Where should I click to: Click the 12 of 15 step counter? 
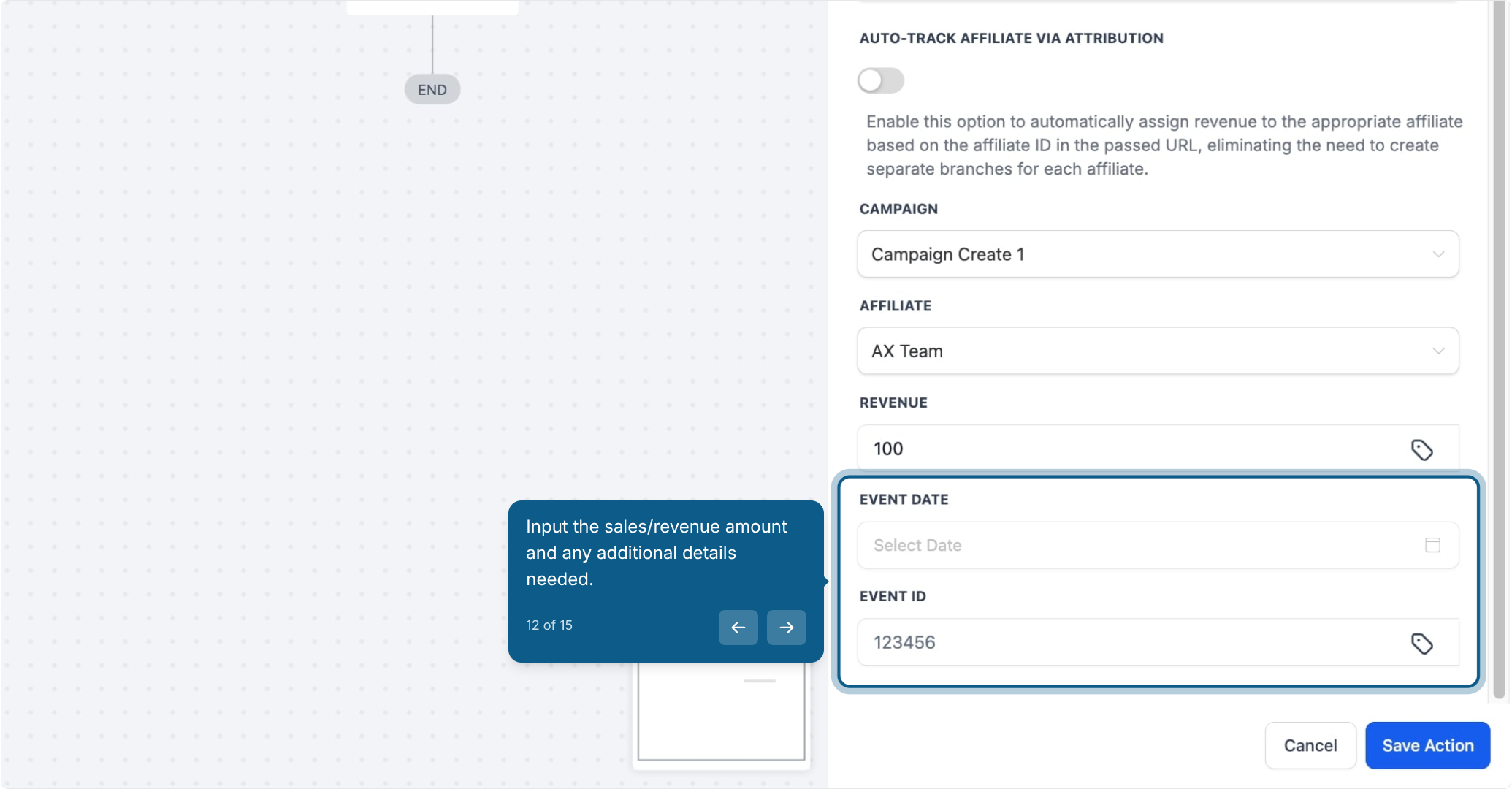[x=549, y=625]
